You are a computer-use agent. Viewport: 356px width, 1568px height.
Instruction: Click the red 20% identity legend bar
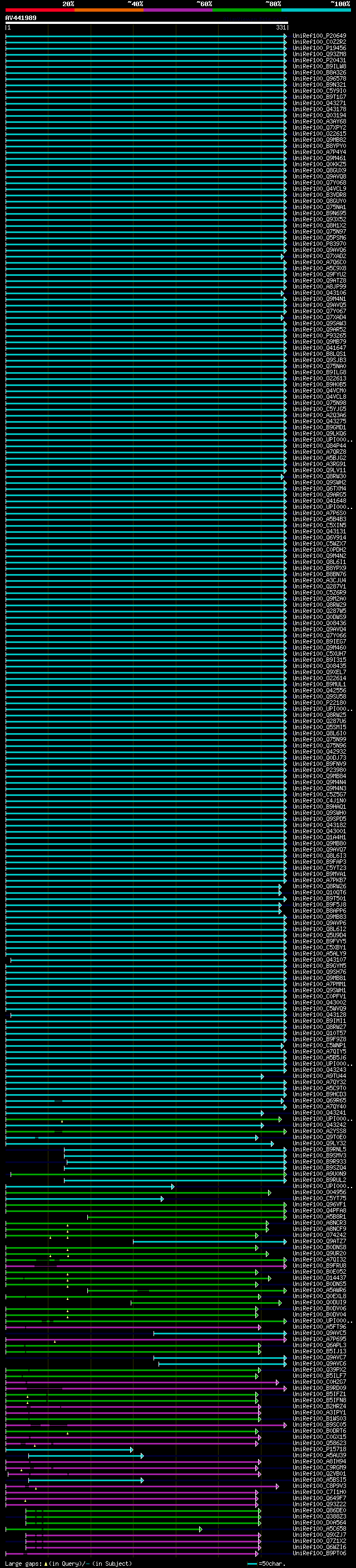click(39, 10)
